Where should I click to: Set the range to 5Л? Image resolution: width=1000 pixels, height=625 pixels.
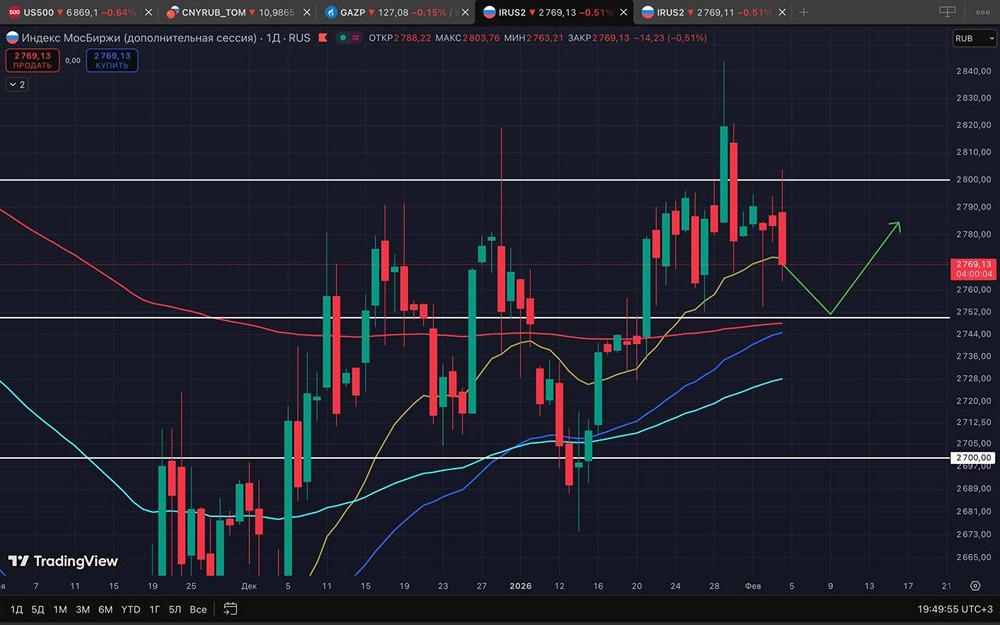175,609
